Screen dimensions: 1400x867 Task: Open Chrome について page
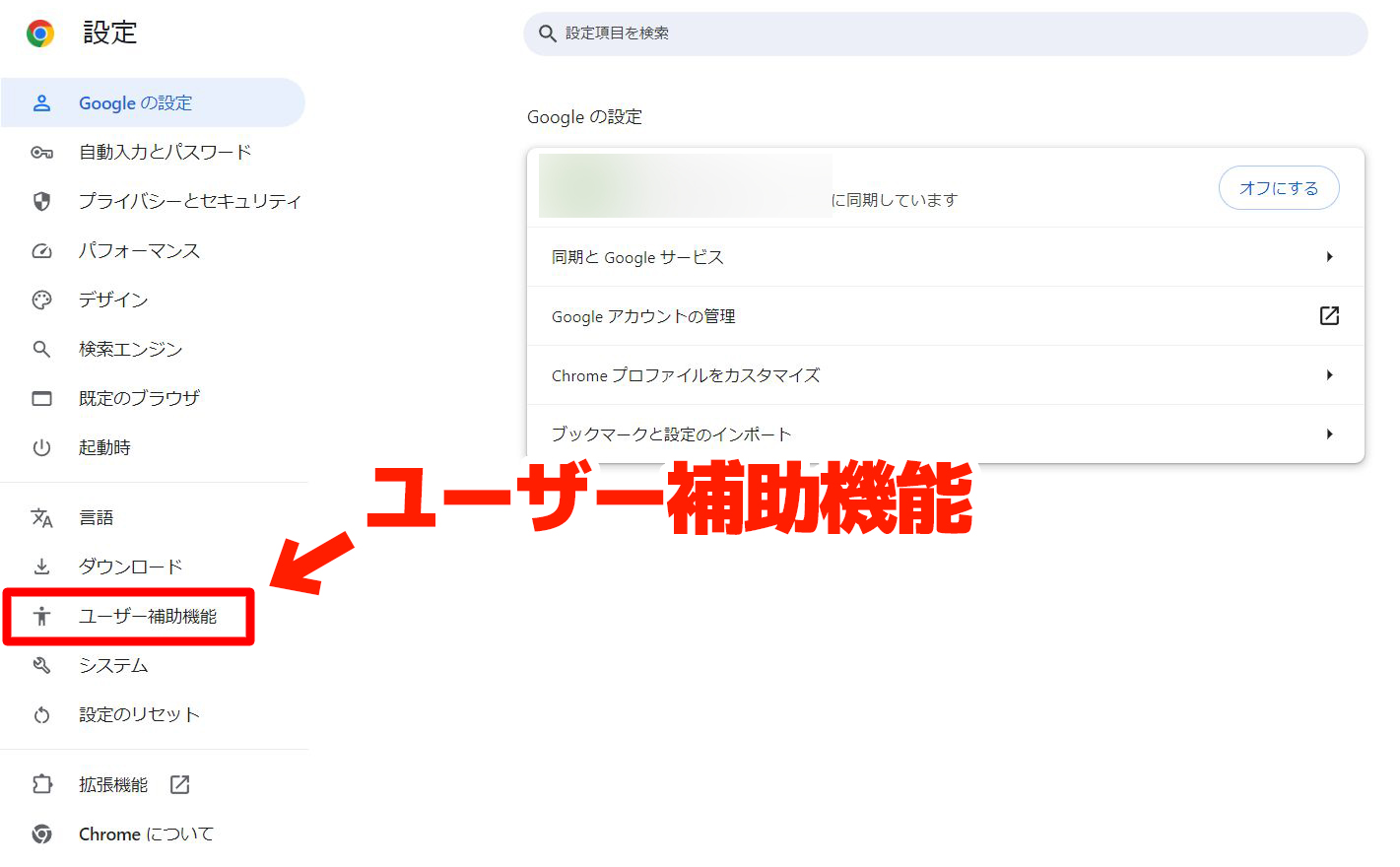(153, 834)
